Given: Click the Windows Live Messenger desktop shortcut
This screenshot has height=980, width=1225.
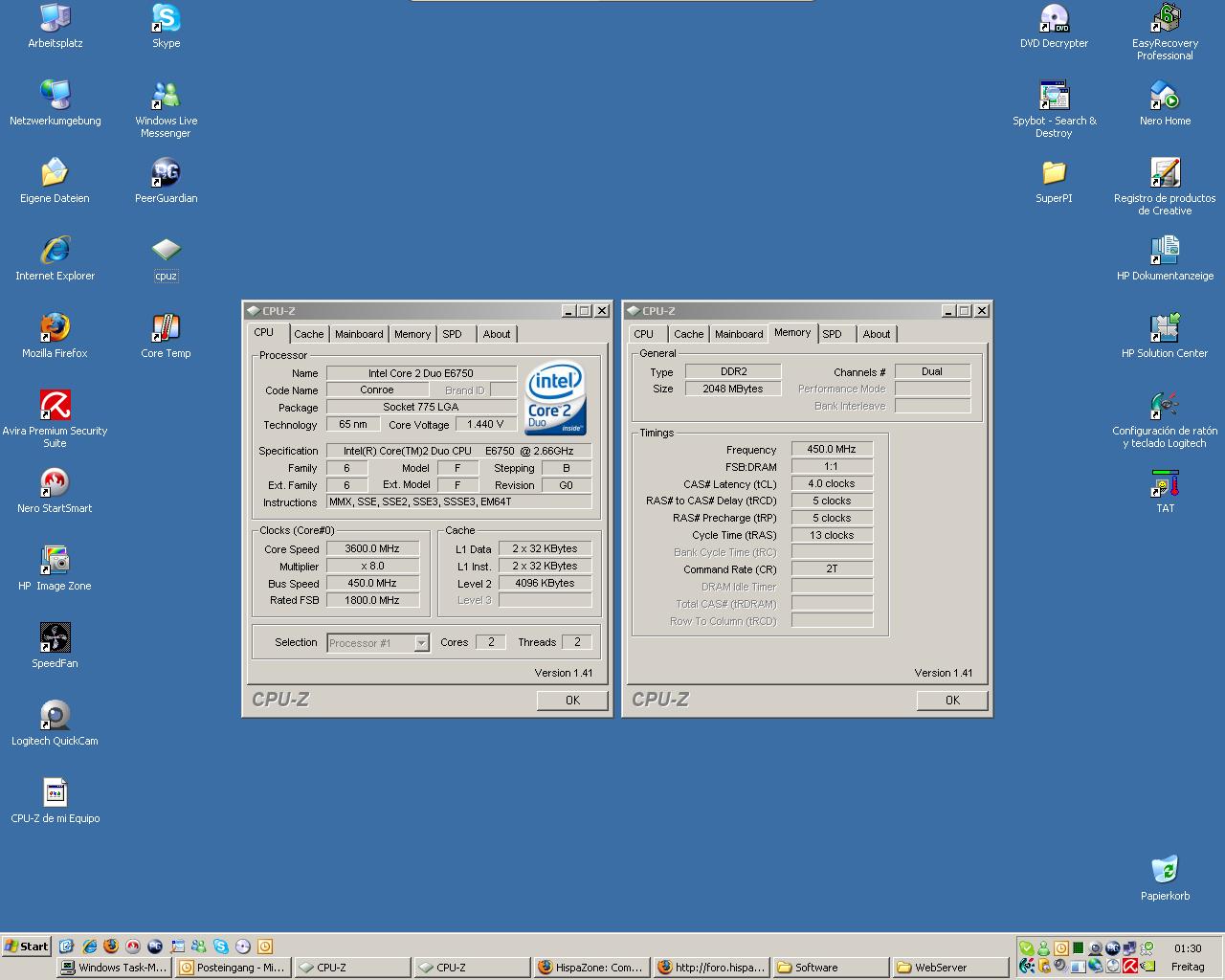Looking at the screenshot, I should pyautogui.click(x=166, y=109).
